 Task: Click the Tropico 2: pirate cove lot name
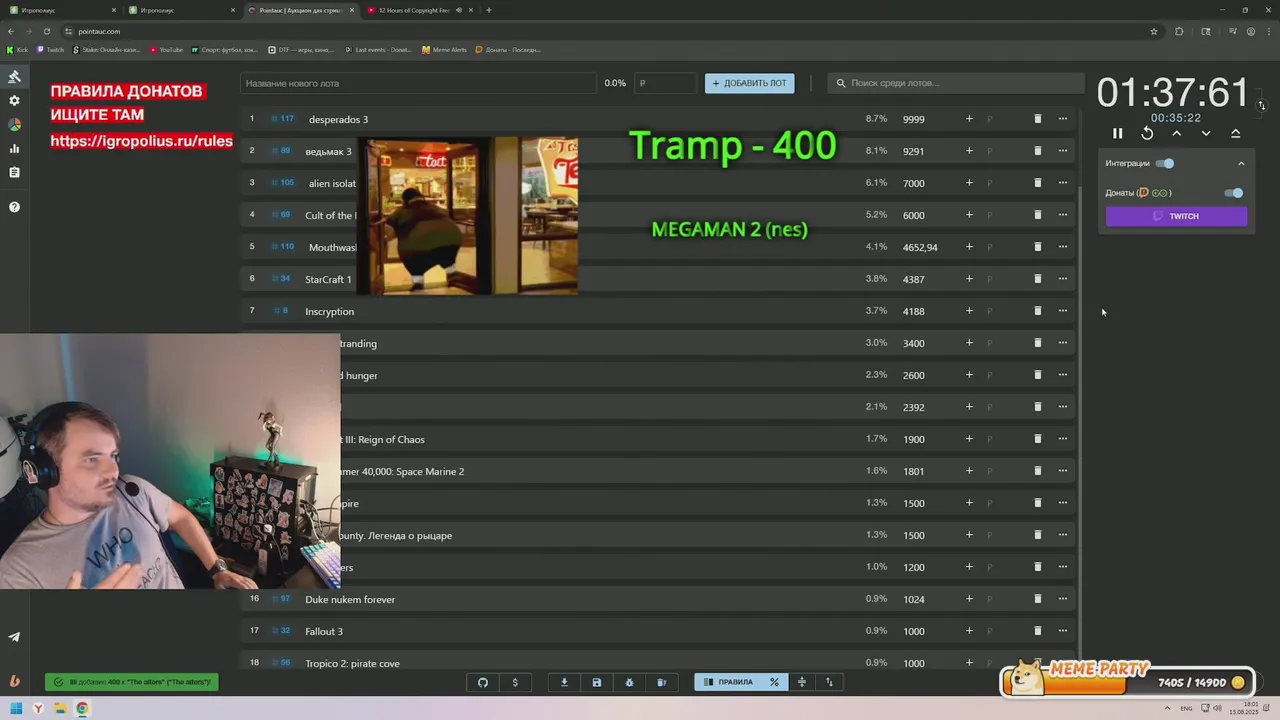[x=352, y=664]
